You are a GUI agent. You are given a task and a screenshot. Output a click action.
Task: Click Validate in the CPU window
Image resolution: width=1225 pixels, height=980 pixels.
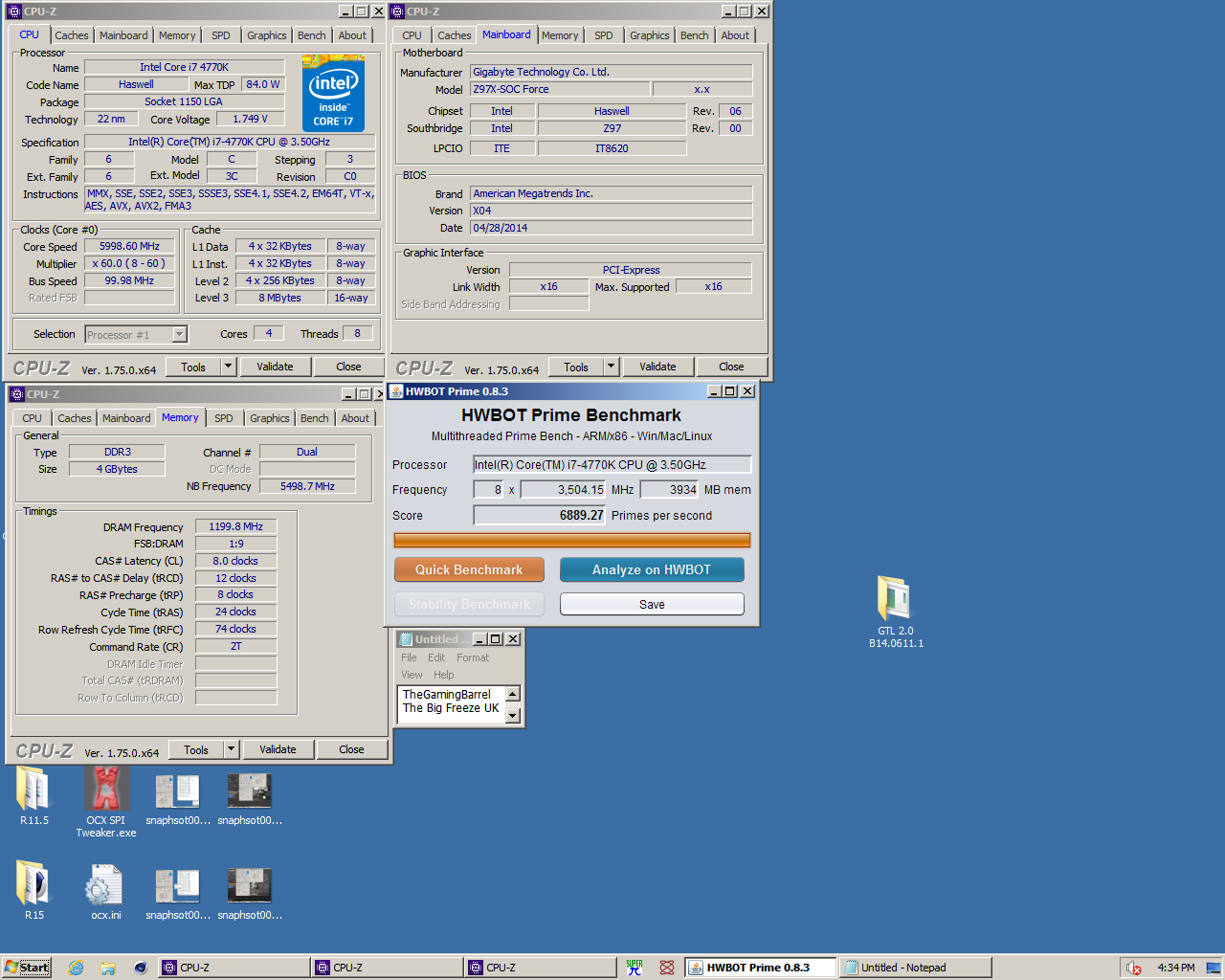pyautogui.click(x=275, y=367)
